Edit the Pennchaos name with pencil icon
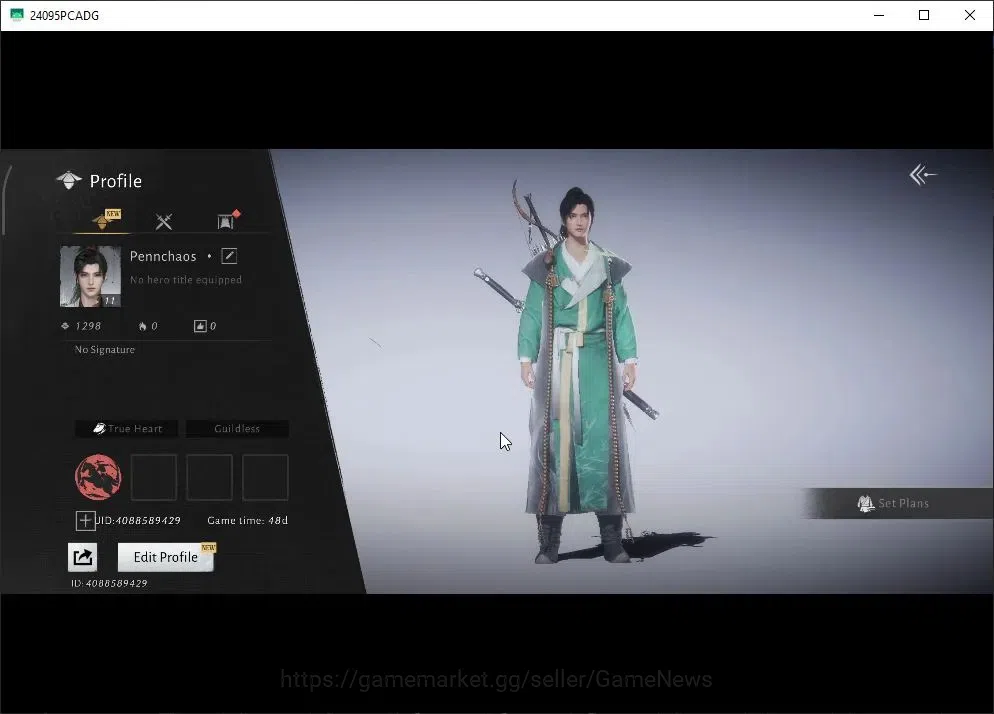994x714 pixels. [229, 256]
